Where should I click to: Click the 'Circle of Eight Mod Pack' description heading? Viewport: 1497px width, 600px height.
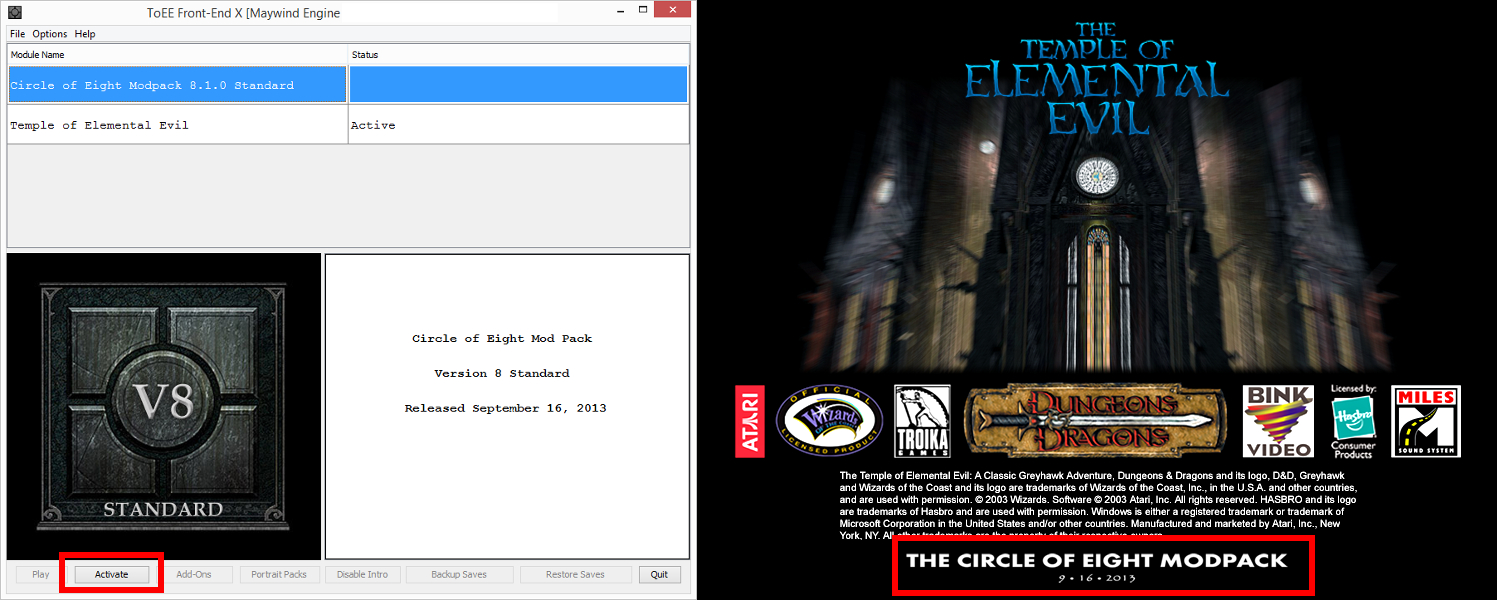[x=502, y=338]
